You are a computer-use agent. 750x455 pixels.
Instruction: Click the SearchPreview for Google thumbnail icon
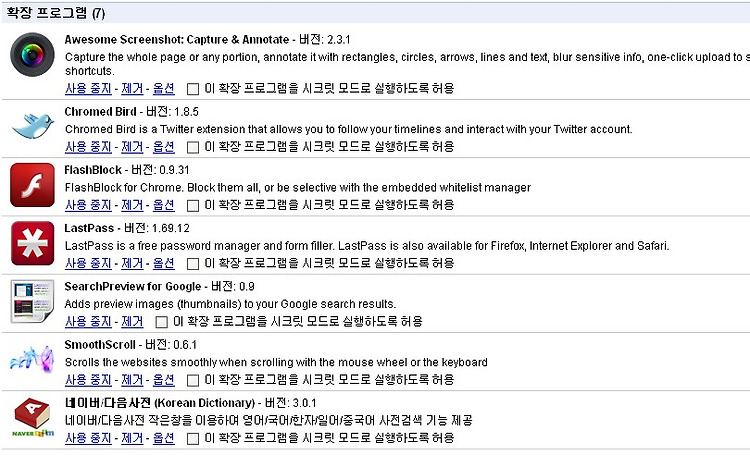coord(33,301)
